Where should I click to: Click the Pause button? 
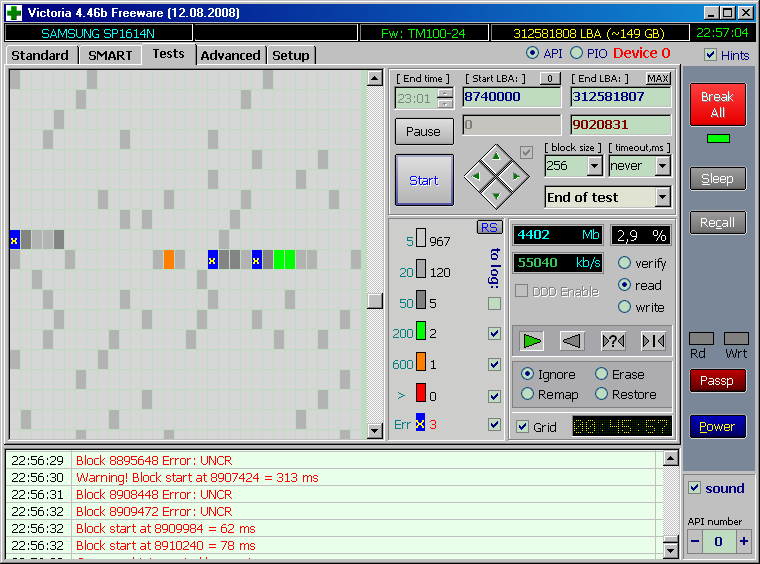424,131
